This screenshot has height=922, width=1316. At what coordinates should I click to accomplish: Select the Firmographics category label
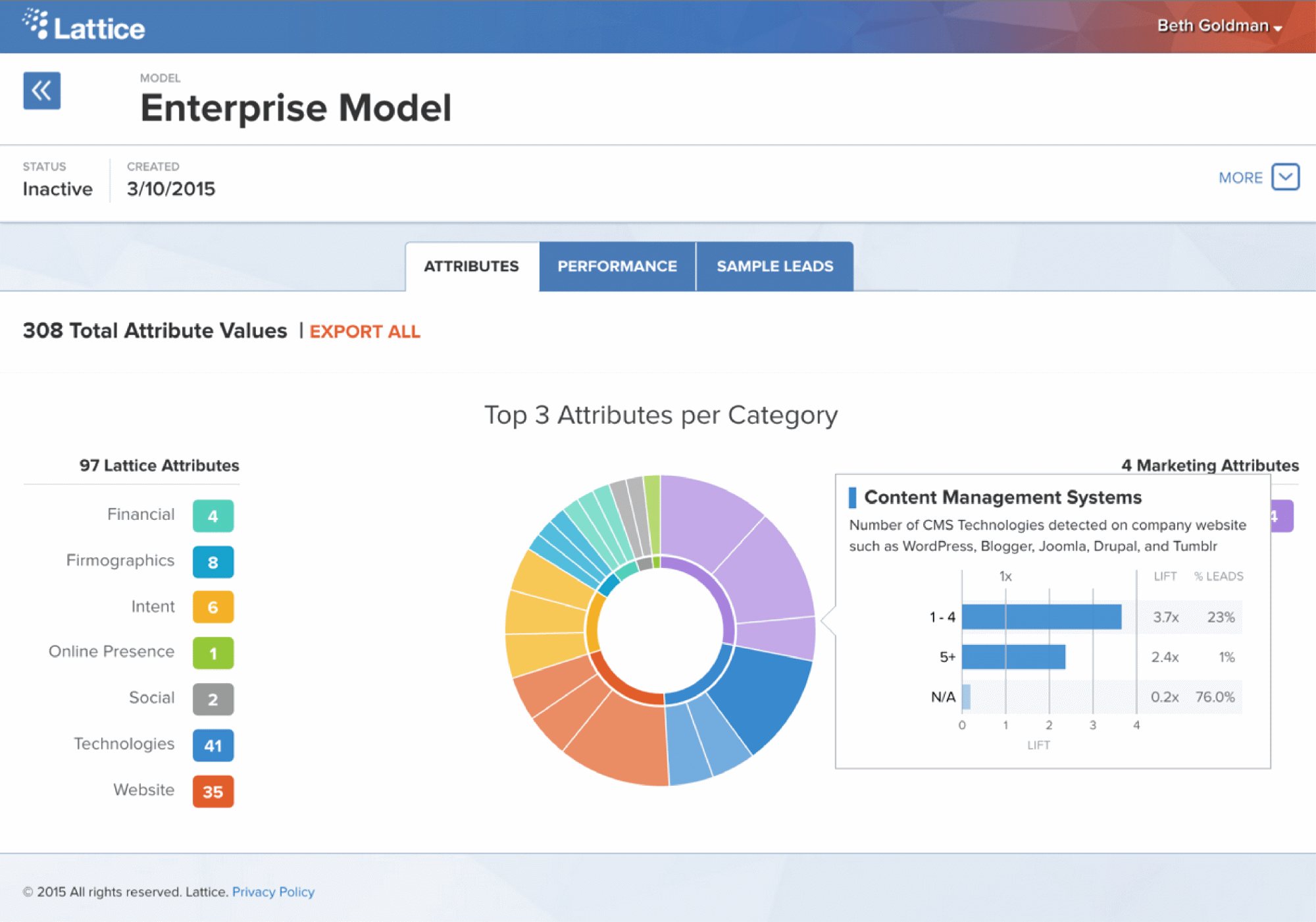pyautogui.click(x=120, y=561)
